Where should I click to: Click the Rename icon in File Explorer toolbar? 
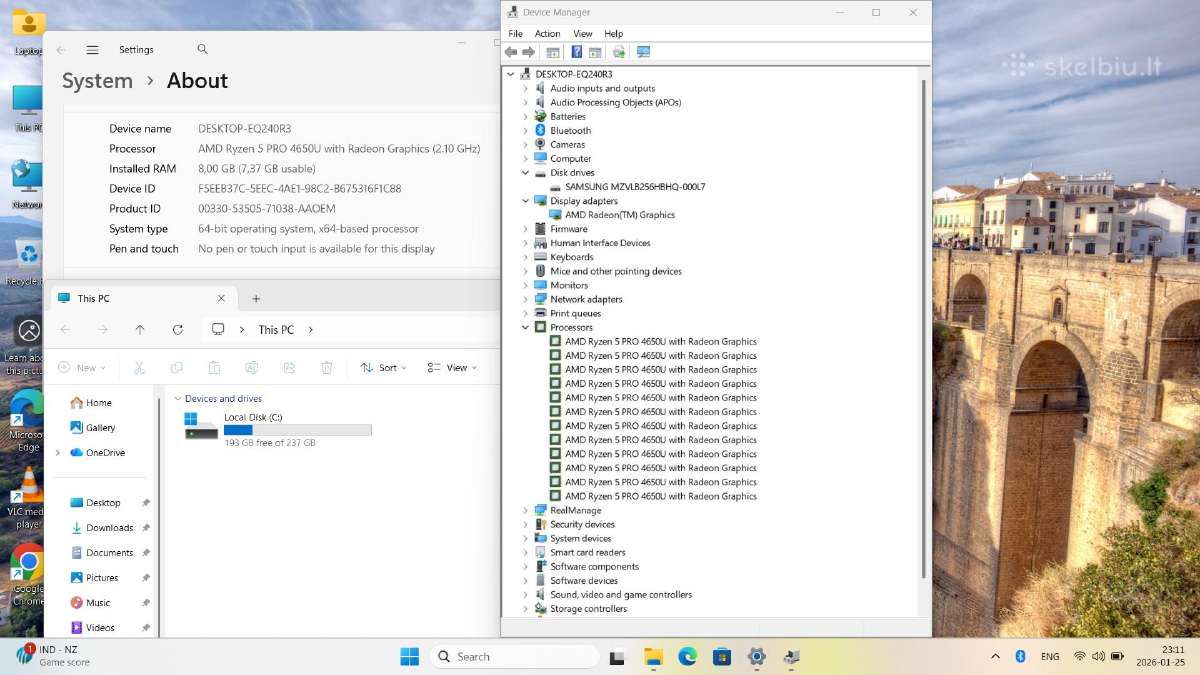[x=251, y=367]
